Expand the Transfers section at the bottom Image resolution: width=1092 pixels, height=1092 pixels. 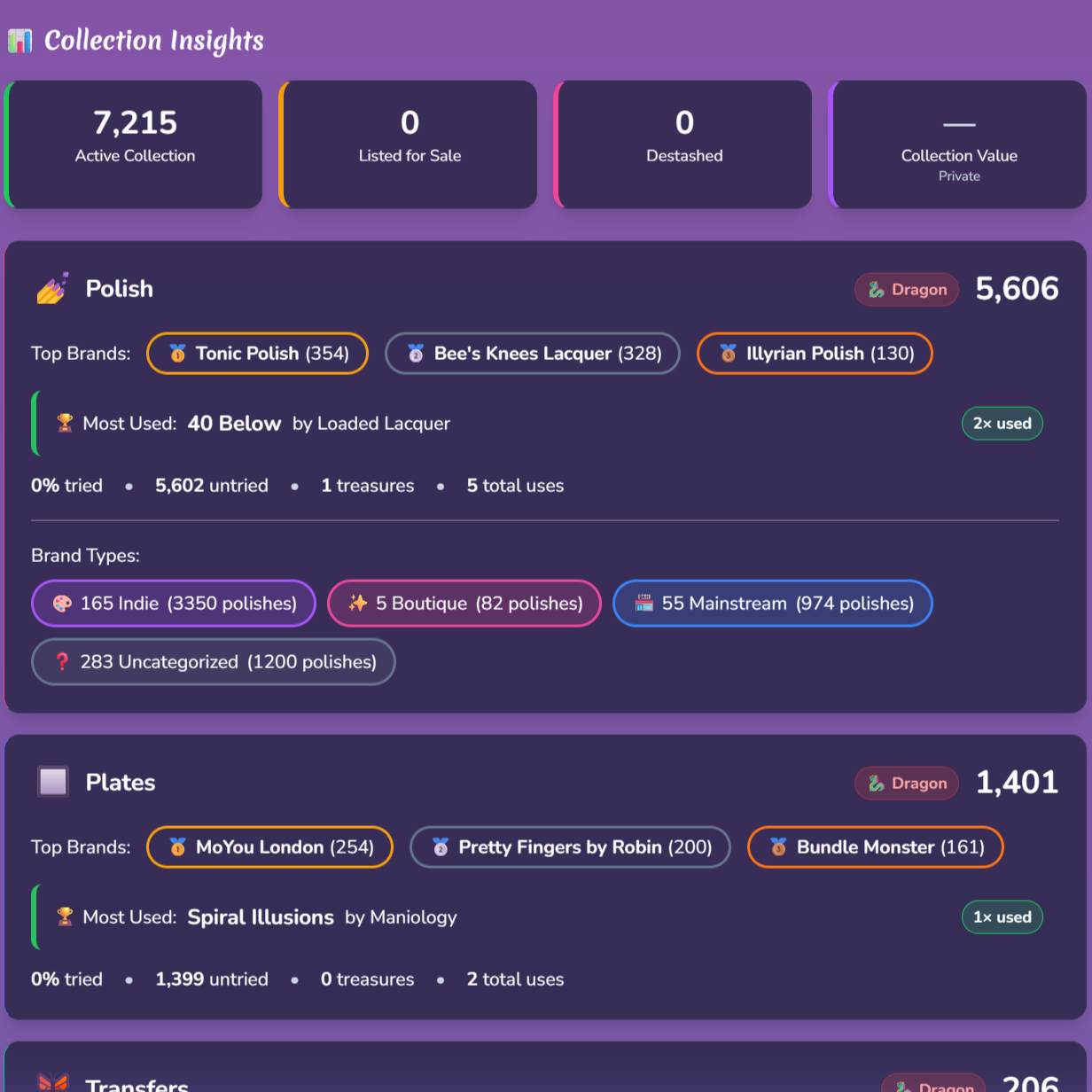pos(136,1081)
